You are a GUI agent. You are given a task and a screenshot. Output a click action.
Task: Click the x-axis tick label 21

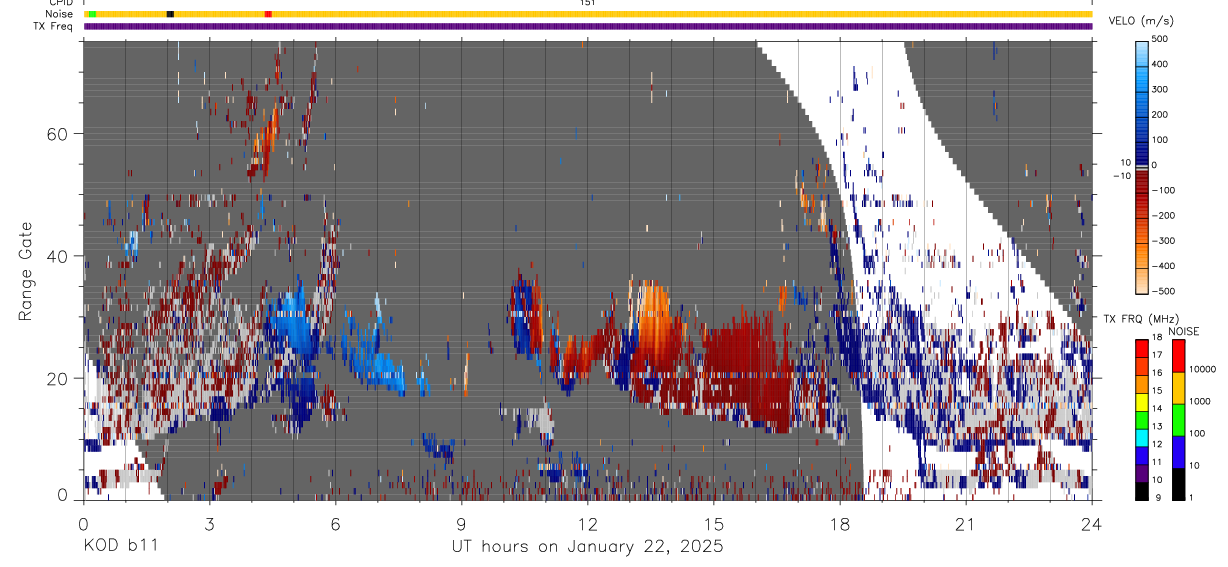coord(965,524)
